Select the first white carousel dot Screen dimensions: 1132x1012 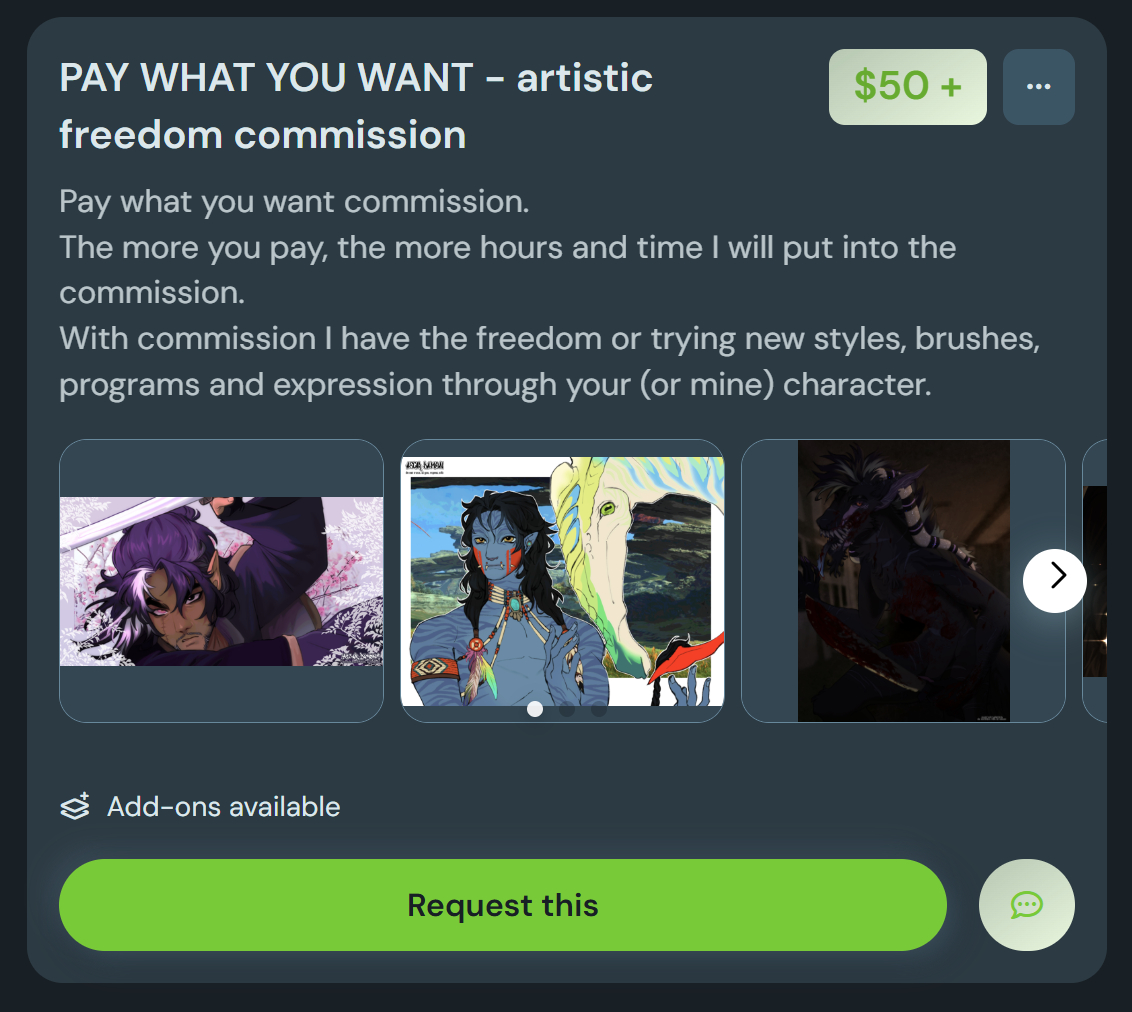[x=535, y=709]
